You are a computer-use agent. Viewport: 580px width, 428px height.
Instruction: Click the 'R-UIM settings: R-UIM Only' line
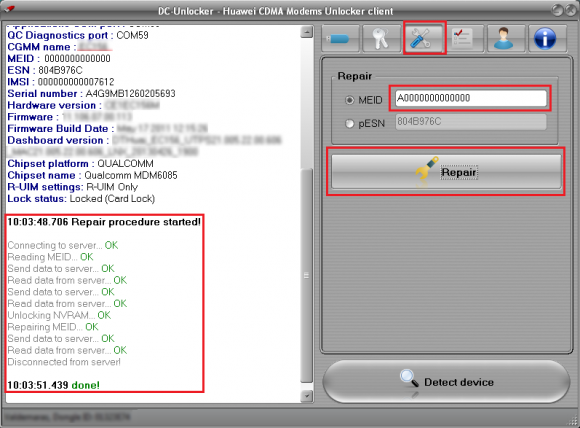(72, 187)
